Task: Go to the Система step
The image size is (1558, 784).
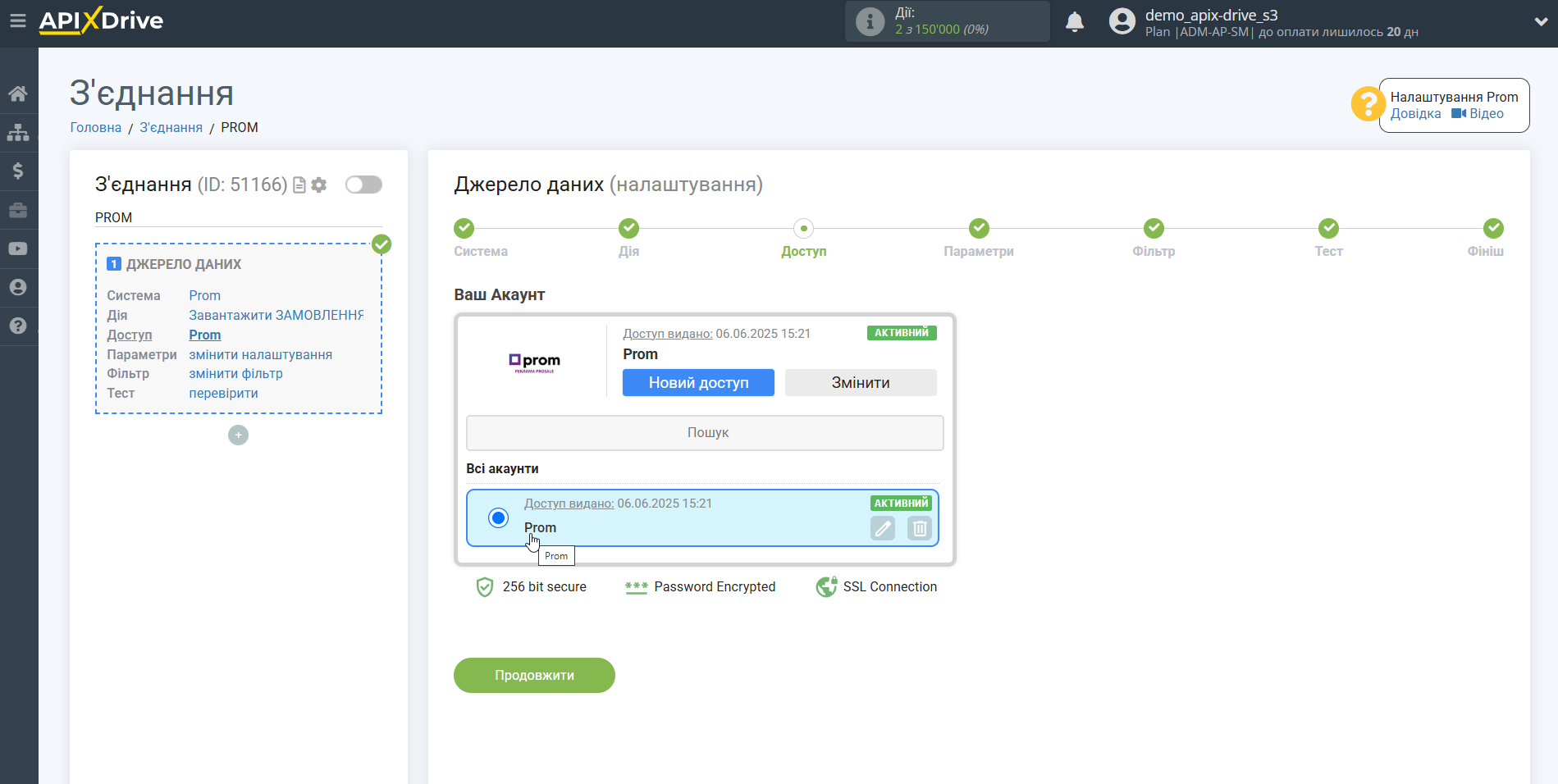Action: point(464,228)
